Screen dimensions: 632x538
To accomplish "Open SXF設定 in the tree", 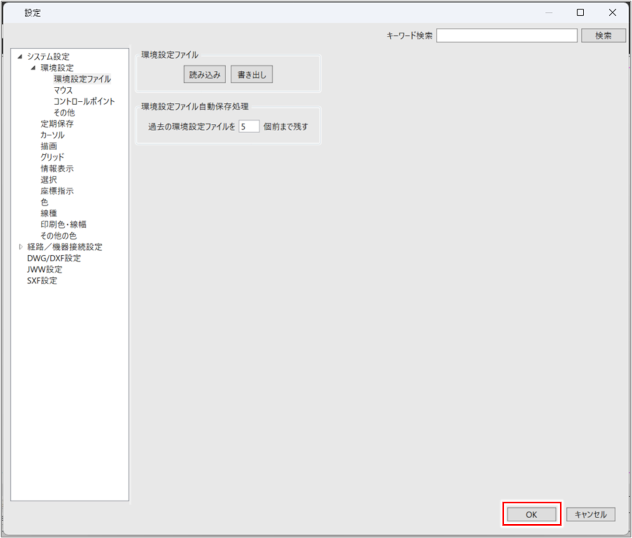I will click(42, 281).
